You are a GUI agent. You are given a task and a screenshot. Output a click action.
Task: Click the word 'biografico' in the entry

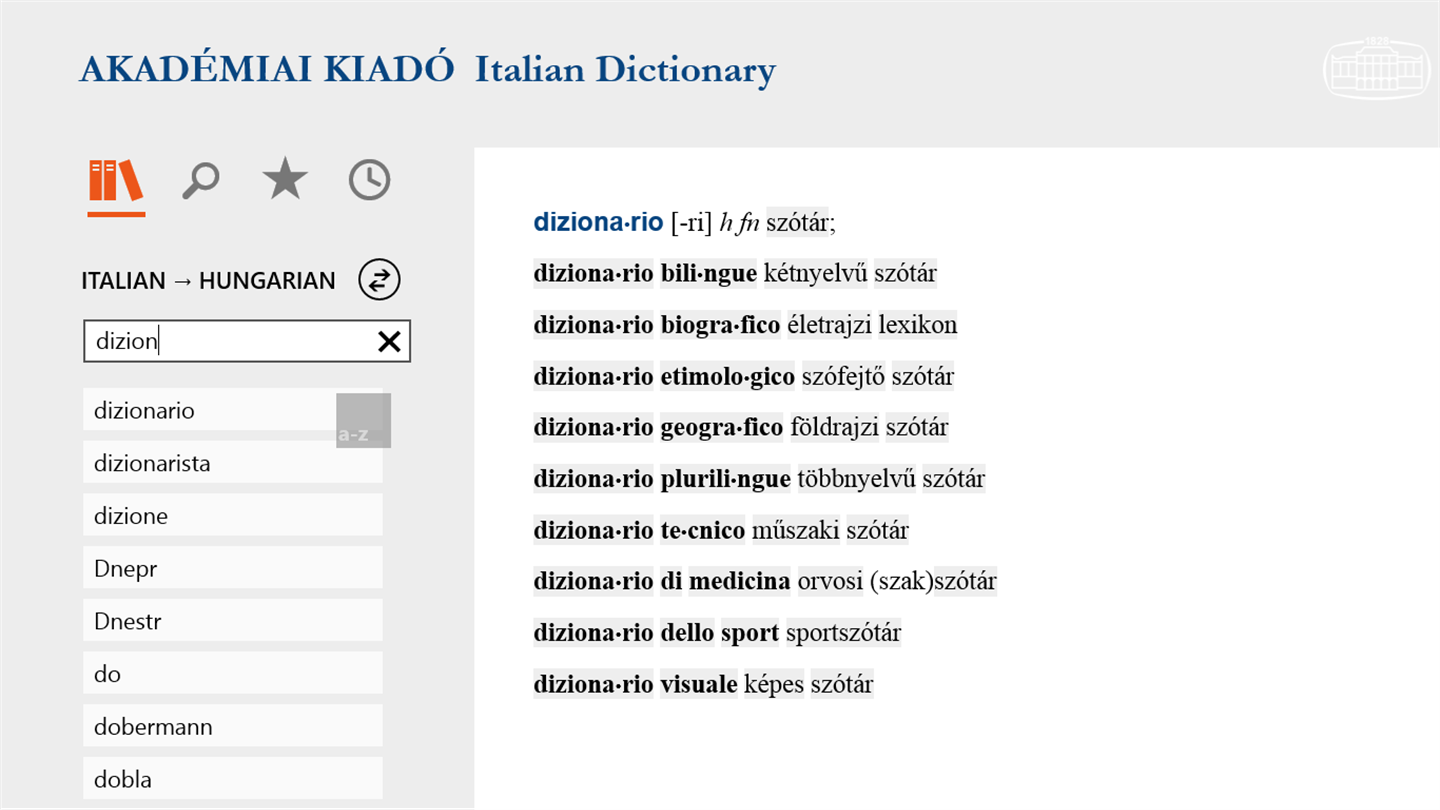pyautogui.click(x=721, y=325)
